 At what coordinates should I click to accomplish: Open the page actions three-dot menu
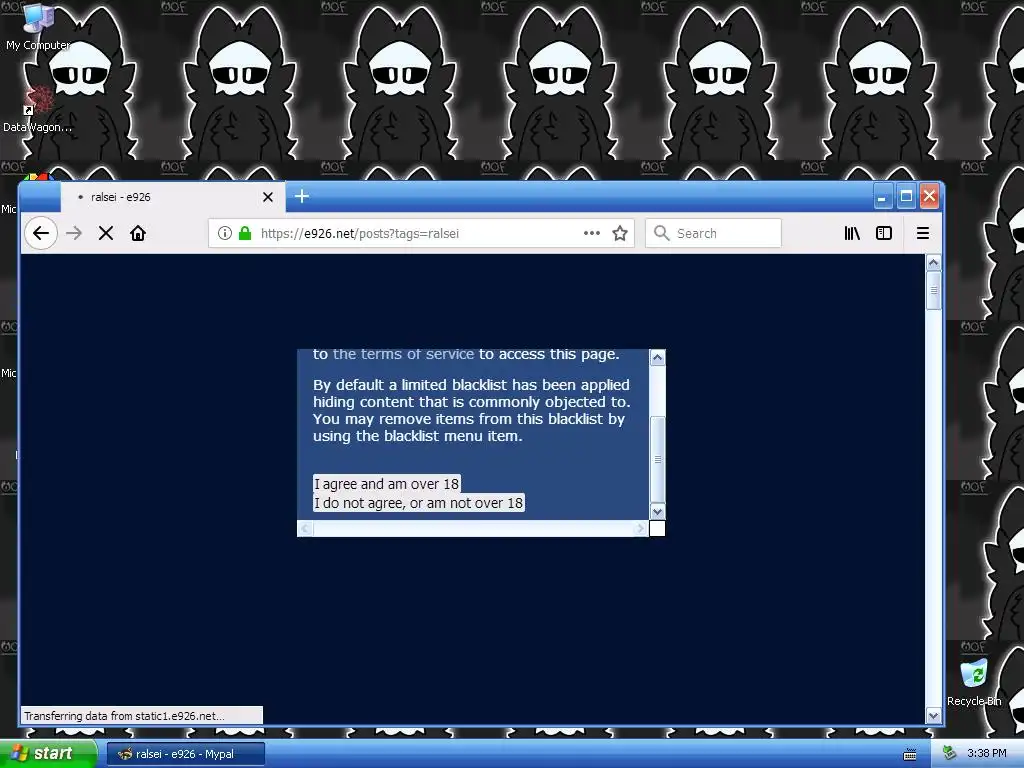pyautogui.click(x=592, y=233)
